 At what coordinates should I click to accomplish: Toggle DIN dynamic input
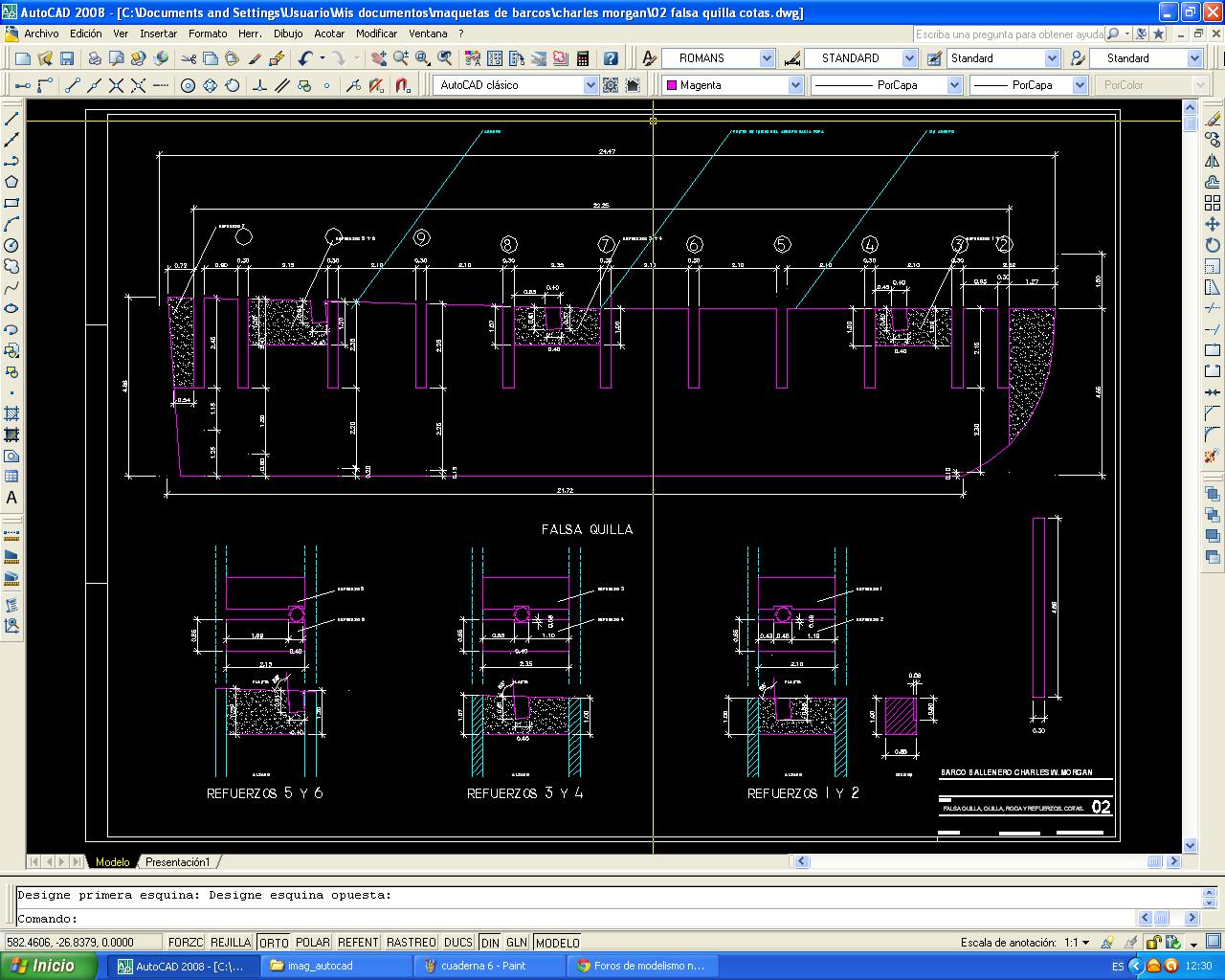point(490,943)
